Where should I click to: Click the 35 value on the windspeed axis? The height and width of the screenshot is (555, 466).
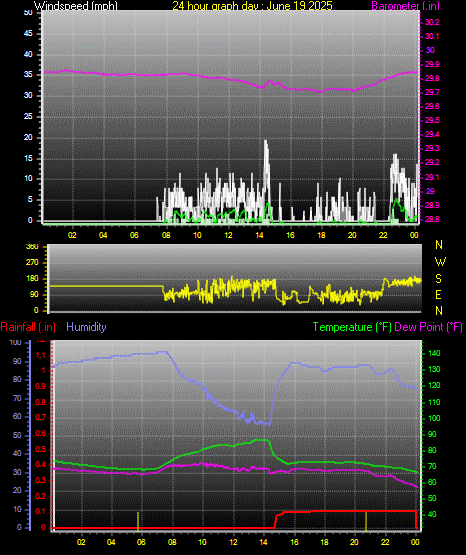click(x=28, y=75)
